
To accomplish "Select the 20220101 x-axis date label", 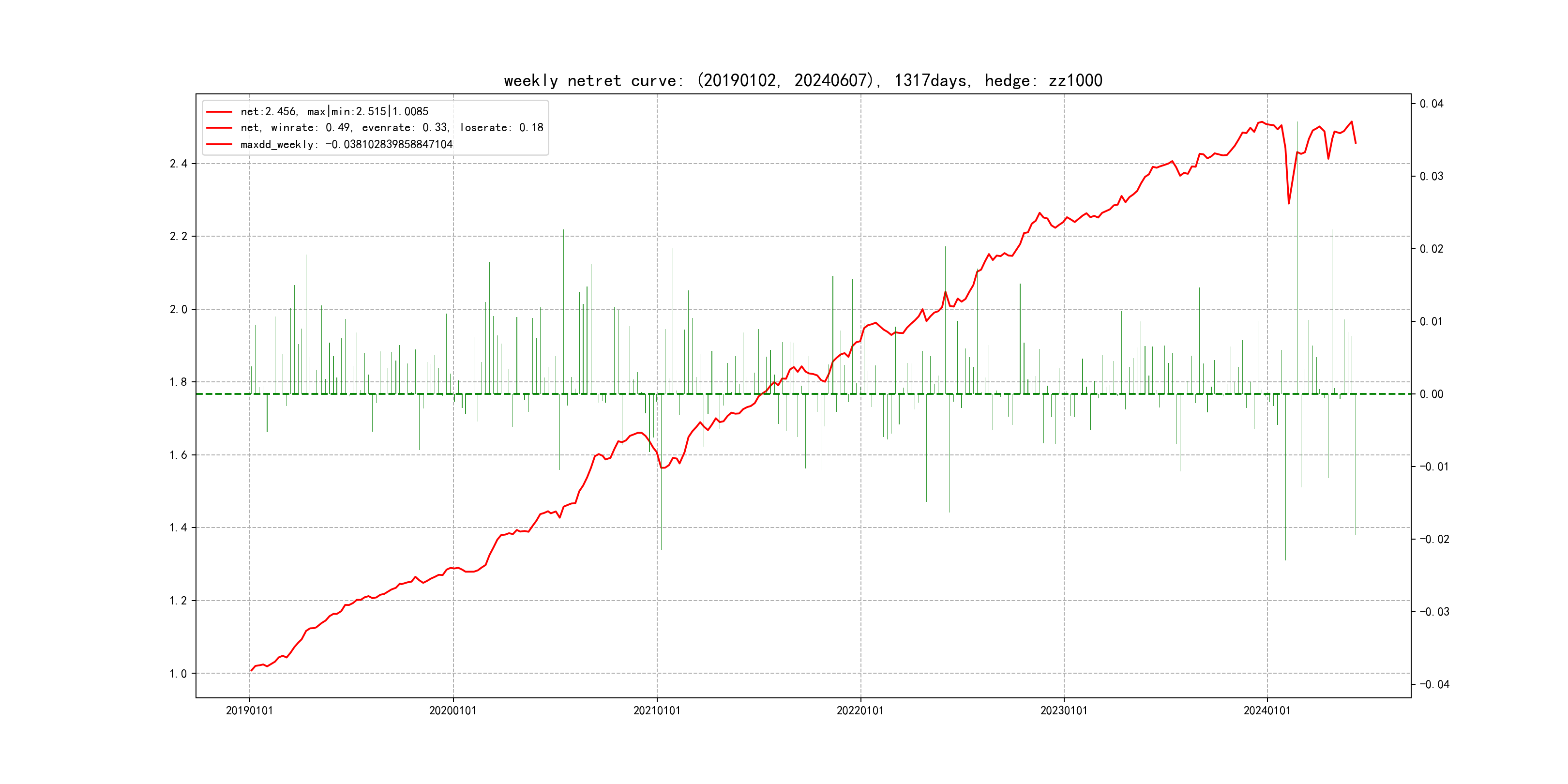I will click(860, 710).
